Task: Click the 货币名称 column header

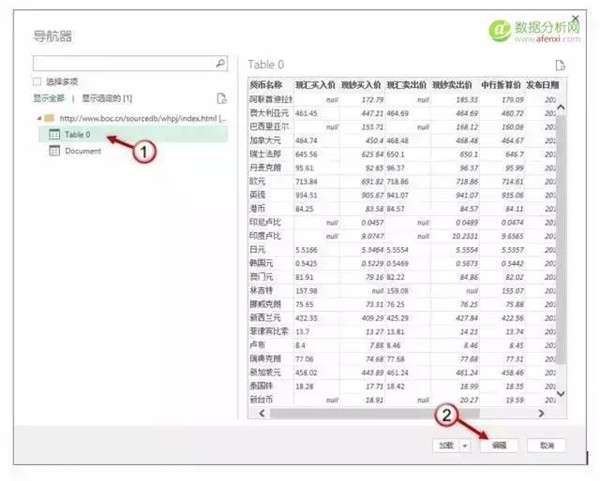Action: [x=266, y=85]
